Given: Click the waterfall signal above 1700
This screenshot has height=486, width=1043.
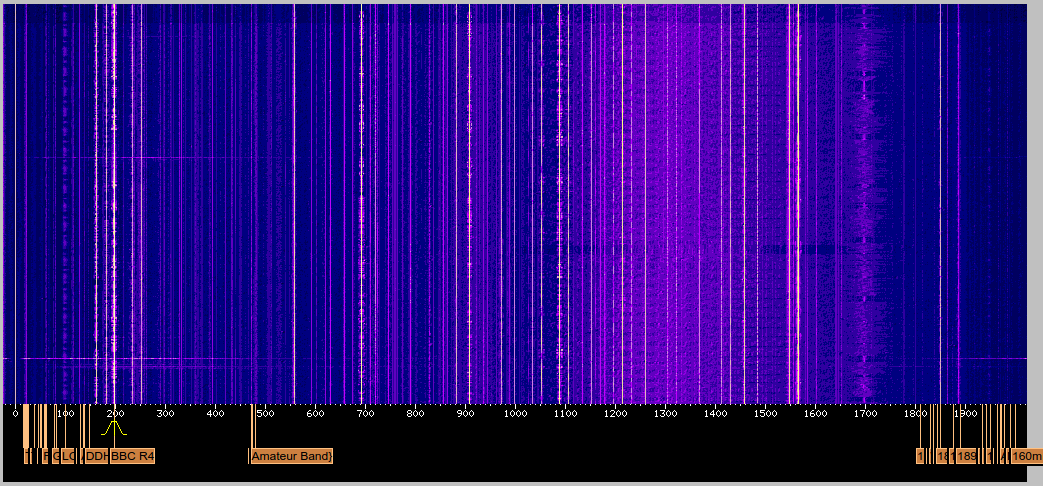Looking at the screenshot, I should [x=866, y=200].
